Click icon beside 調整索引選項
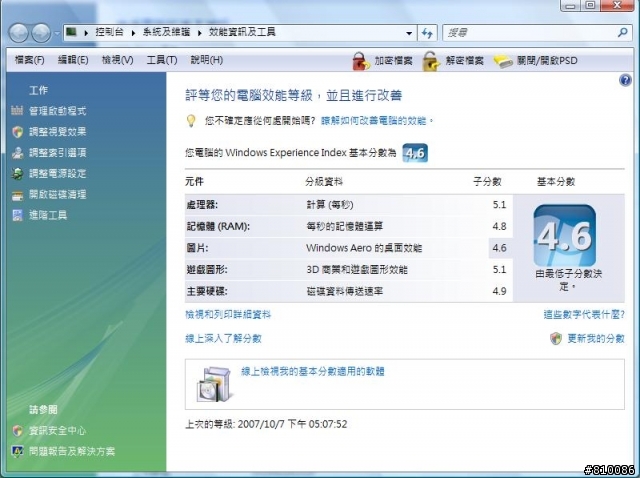 point(17,153)
